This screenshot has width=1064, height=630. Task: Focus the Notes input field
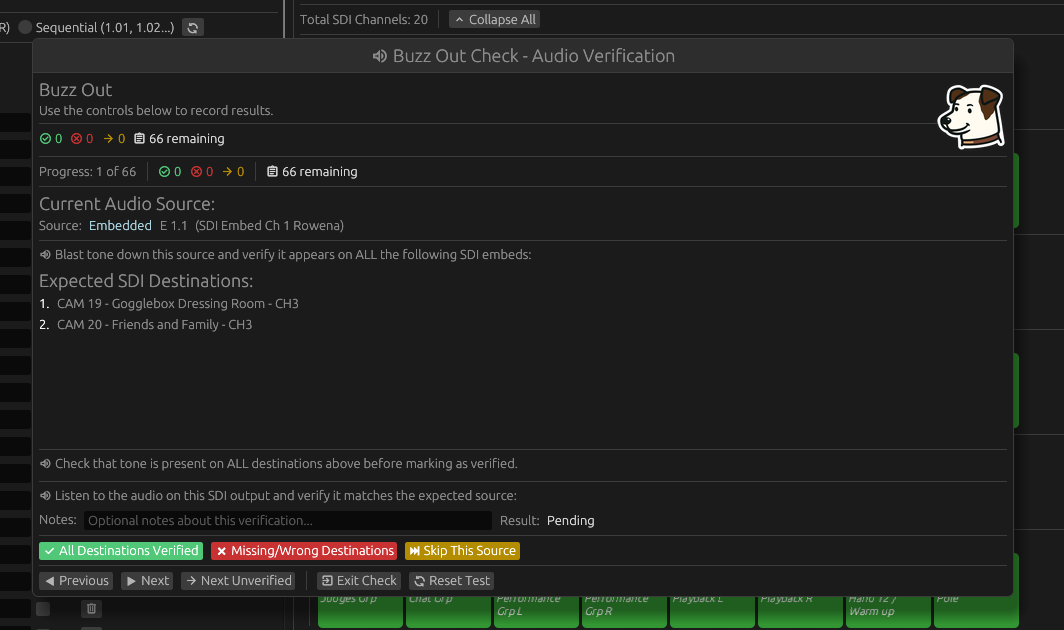coord(287,521)
